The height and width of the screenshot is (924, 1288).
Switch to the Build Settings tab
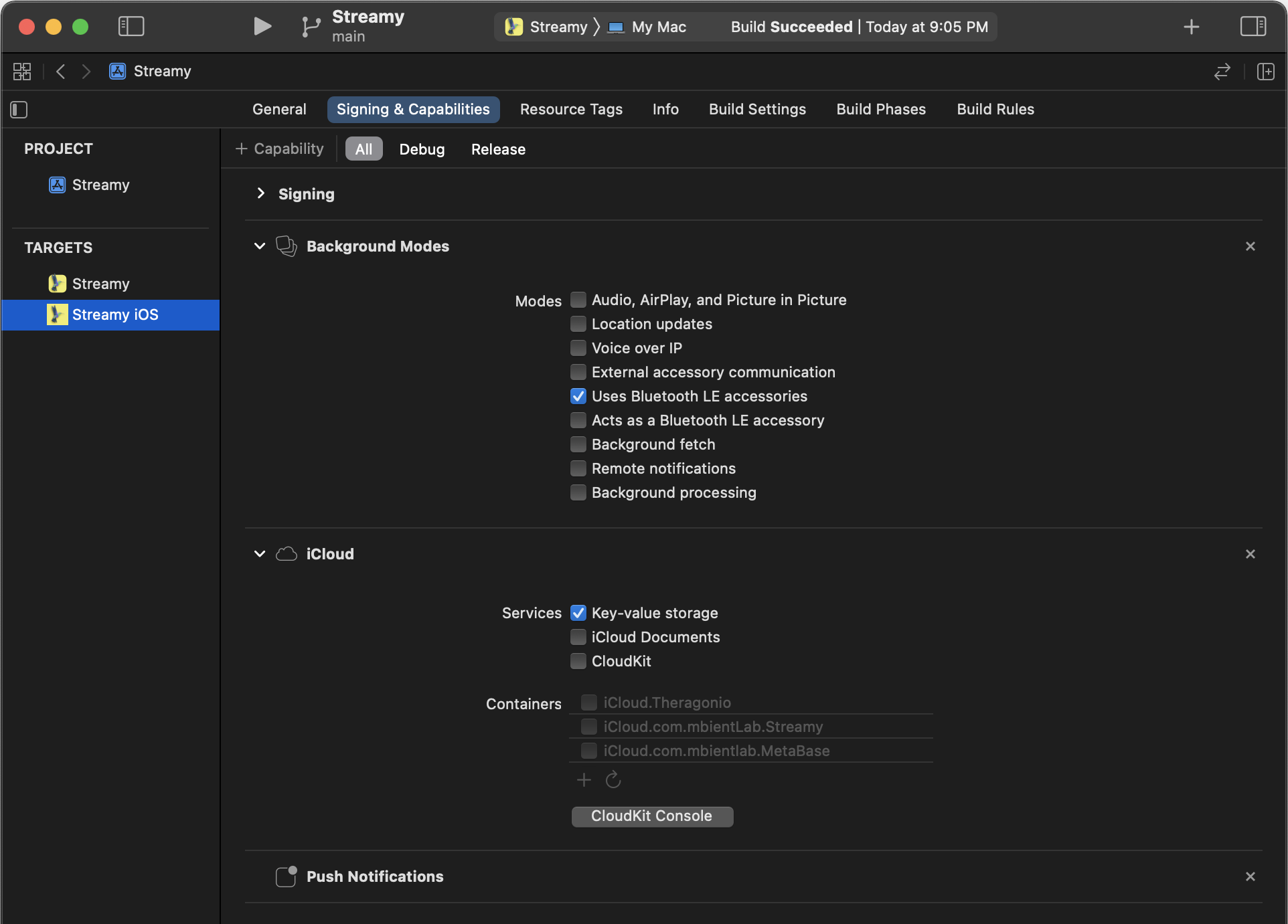(757, 108)
